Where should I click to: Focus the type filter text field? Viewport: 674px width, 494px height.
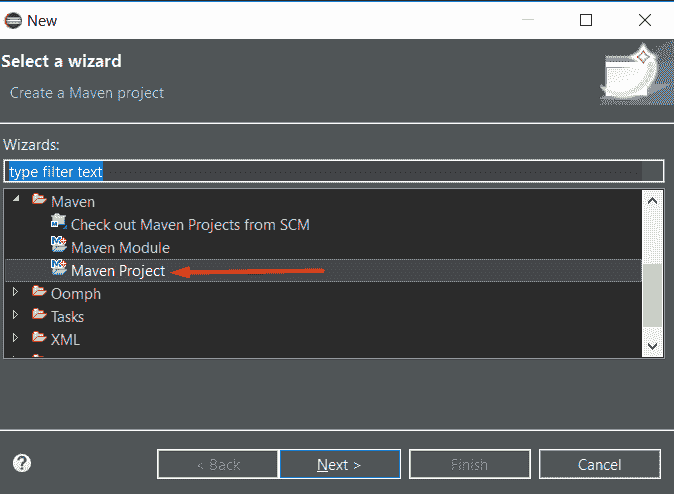(334, 172)
